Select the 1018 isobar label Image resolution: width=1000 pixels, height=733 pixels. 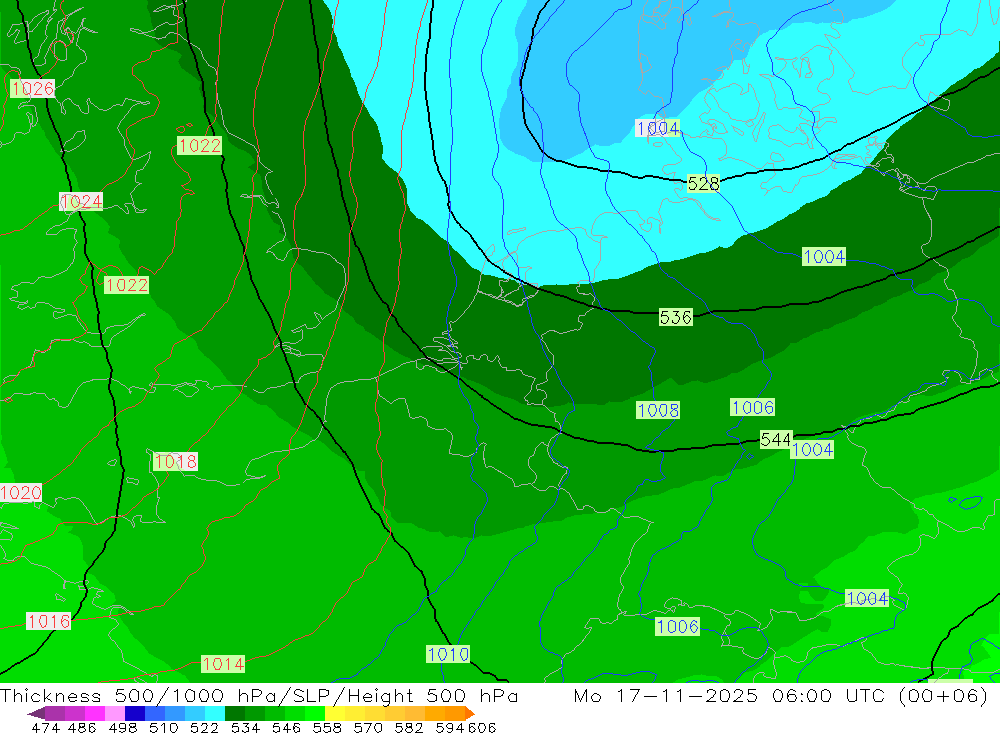coord(175,461)
